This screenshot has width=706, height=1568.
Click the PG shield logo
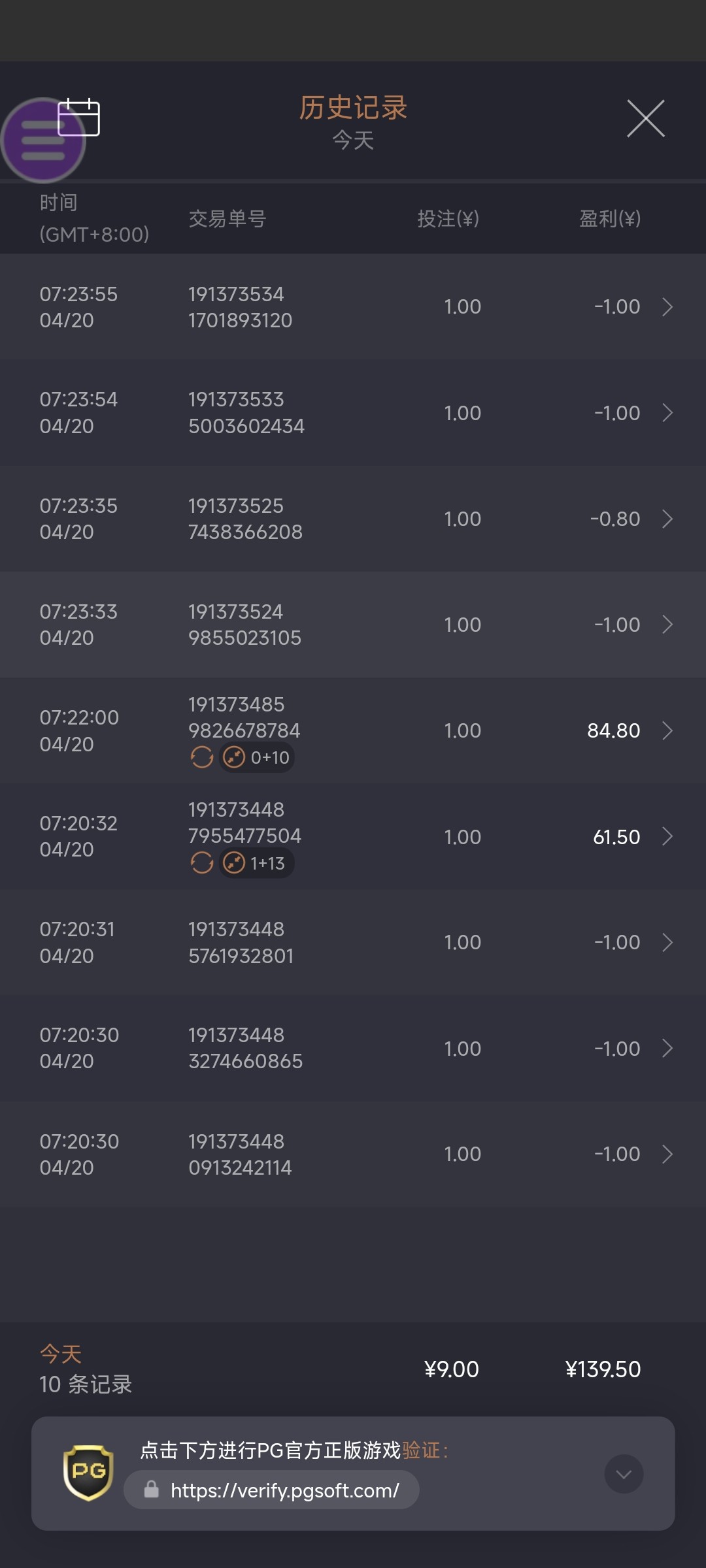tap(88, 1473)
